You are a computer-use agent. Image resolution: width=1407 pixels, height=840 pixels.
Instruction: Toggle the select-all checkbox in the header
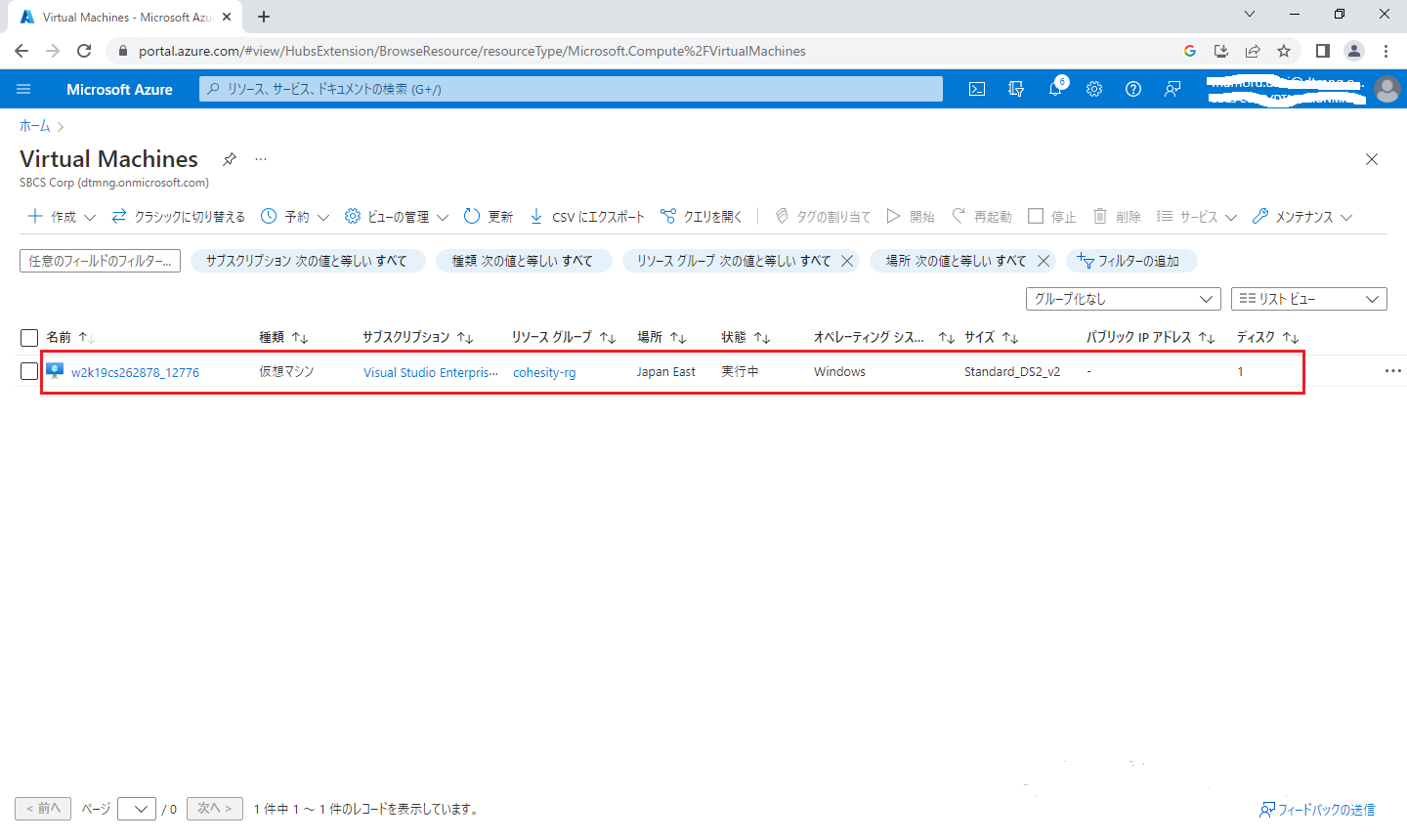coord(29,338)
